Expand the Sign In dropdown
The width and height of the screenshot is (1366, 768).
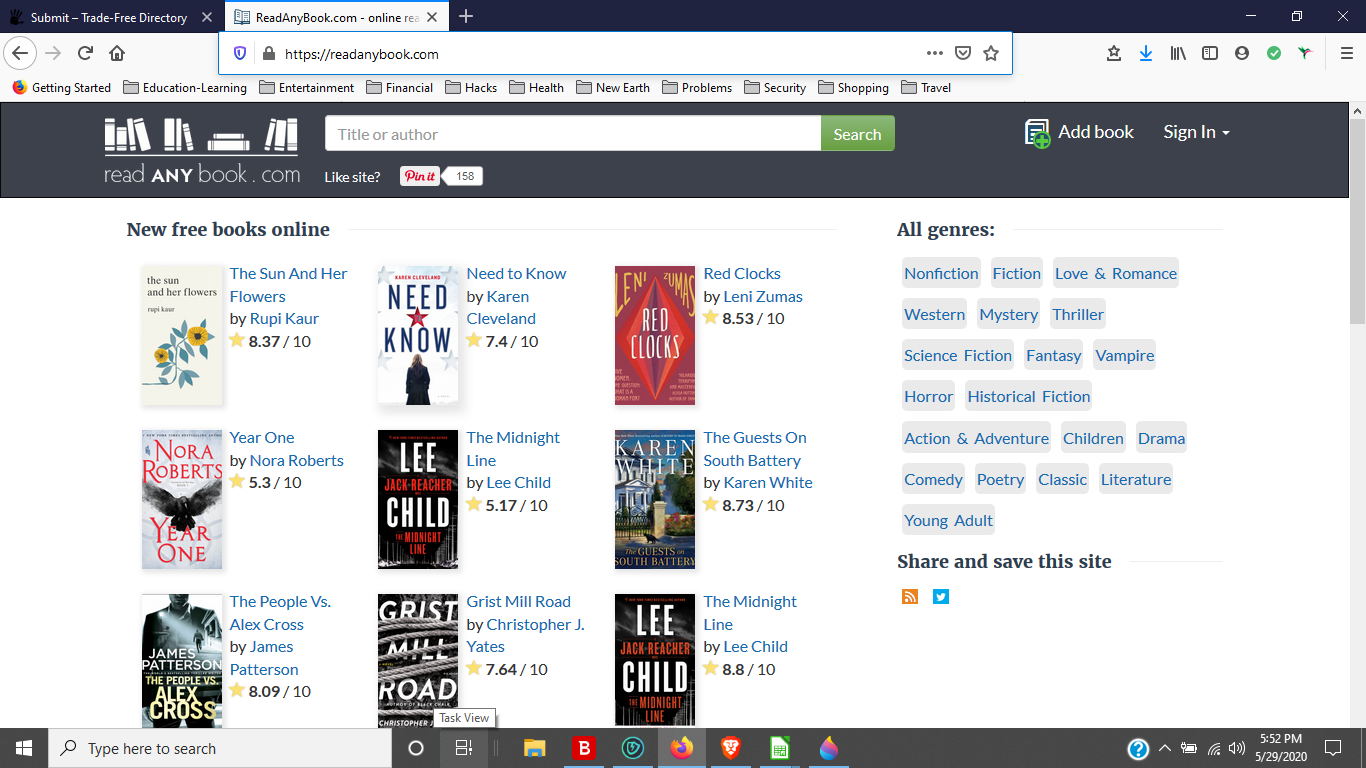[x=1196, y=132]
